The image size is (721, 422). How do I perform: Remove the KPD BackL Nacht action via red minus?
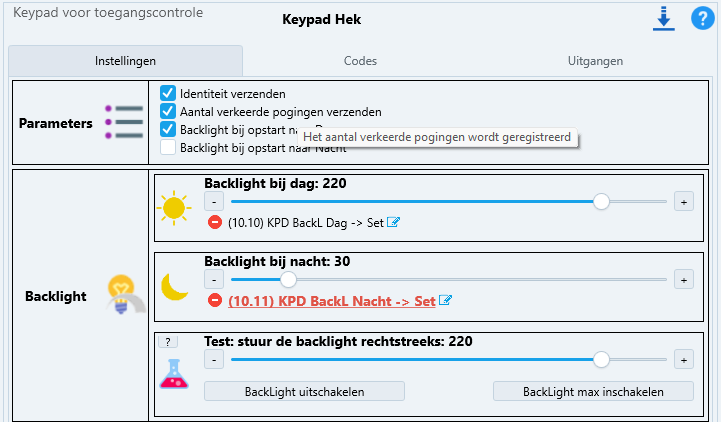tap(215, 301)
